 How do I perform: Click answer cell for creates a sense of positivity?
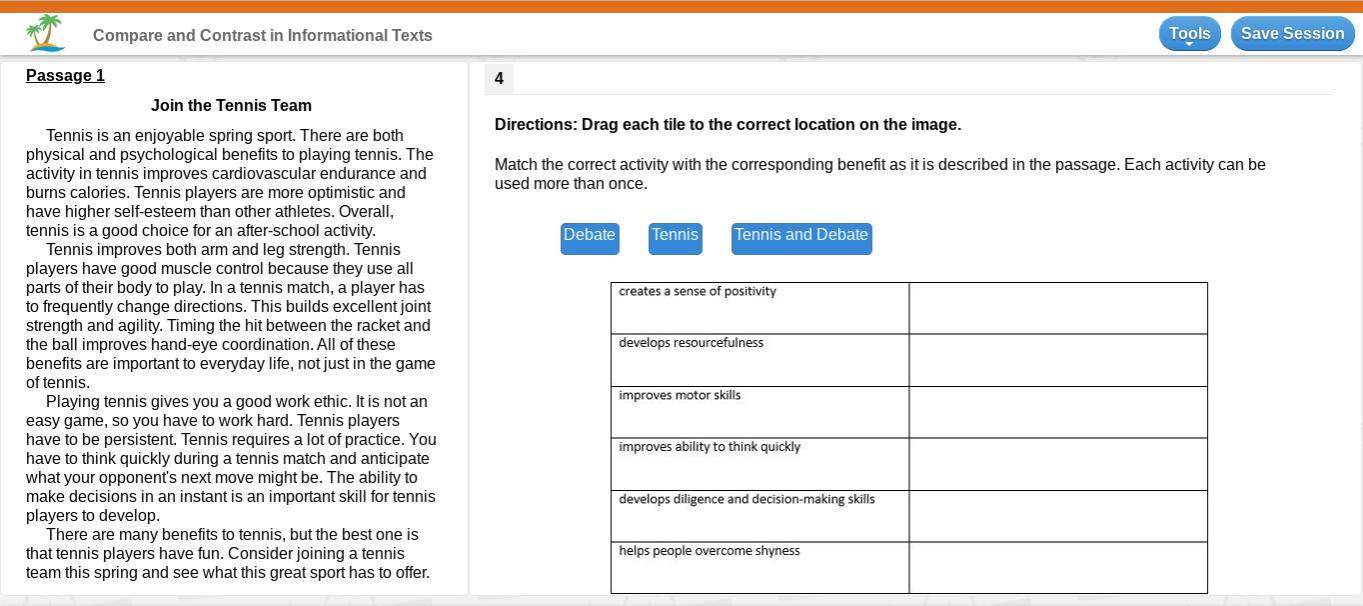1058,308
